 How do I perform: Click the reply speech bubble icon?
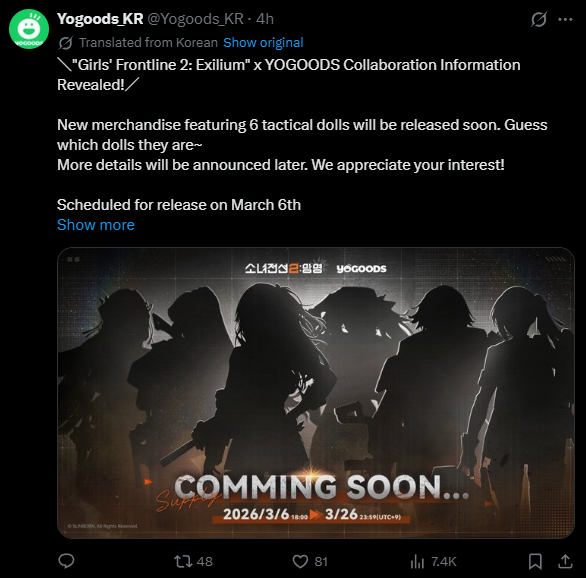[67, 561]
